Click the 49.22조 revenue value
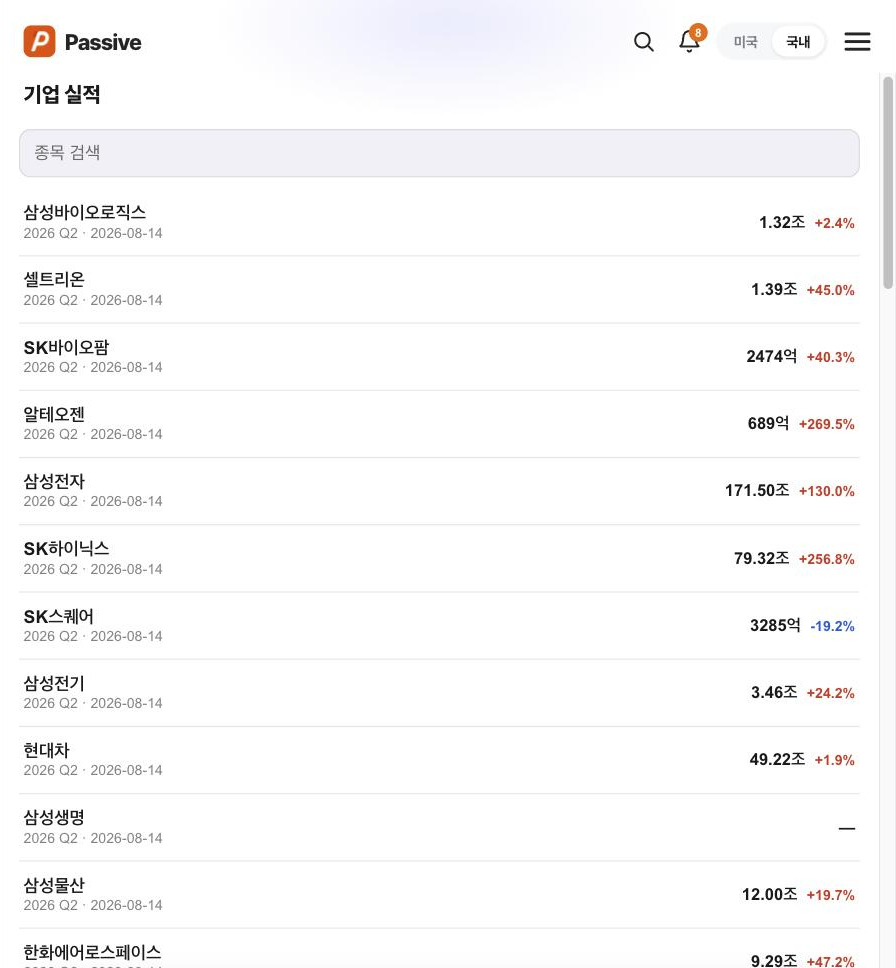 click(777, 759)
